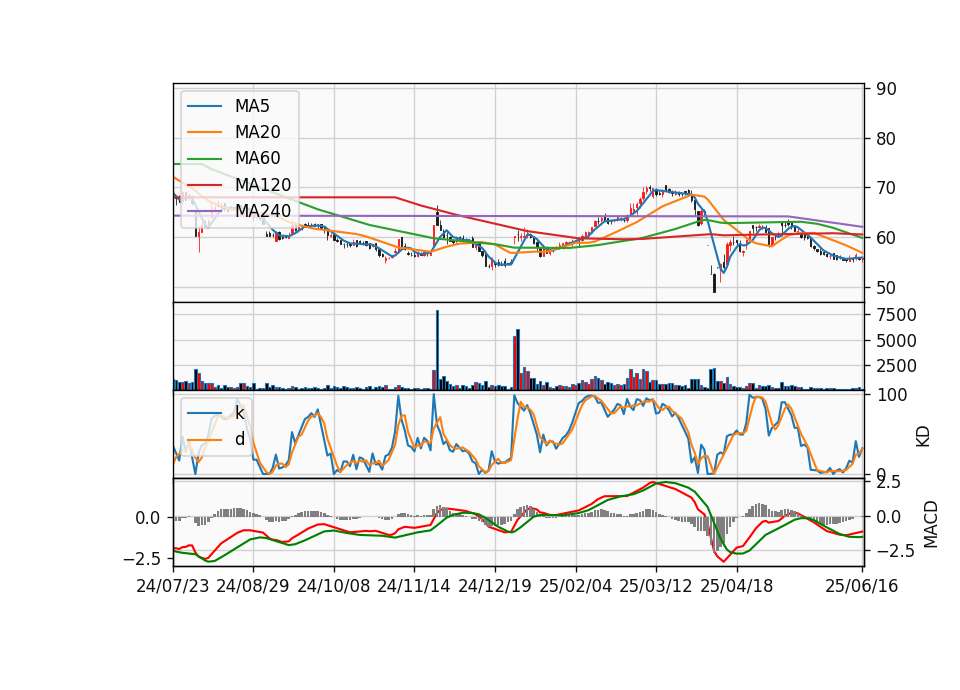960x690 pixels.
Task: Click the price axis value 90
Action: click(x=886, y=89)
